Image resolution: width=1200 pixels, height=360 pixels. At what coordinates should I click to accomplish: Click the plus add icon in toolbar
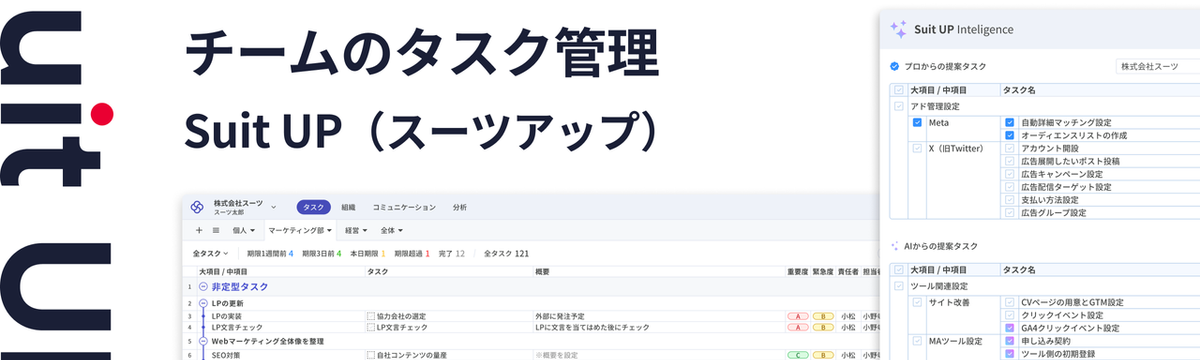200,230
